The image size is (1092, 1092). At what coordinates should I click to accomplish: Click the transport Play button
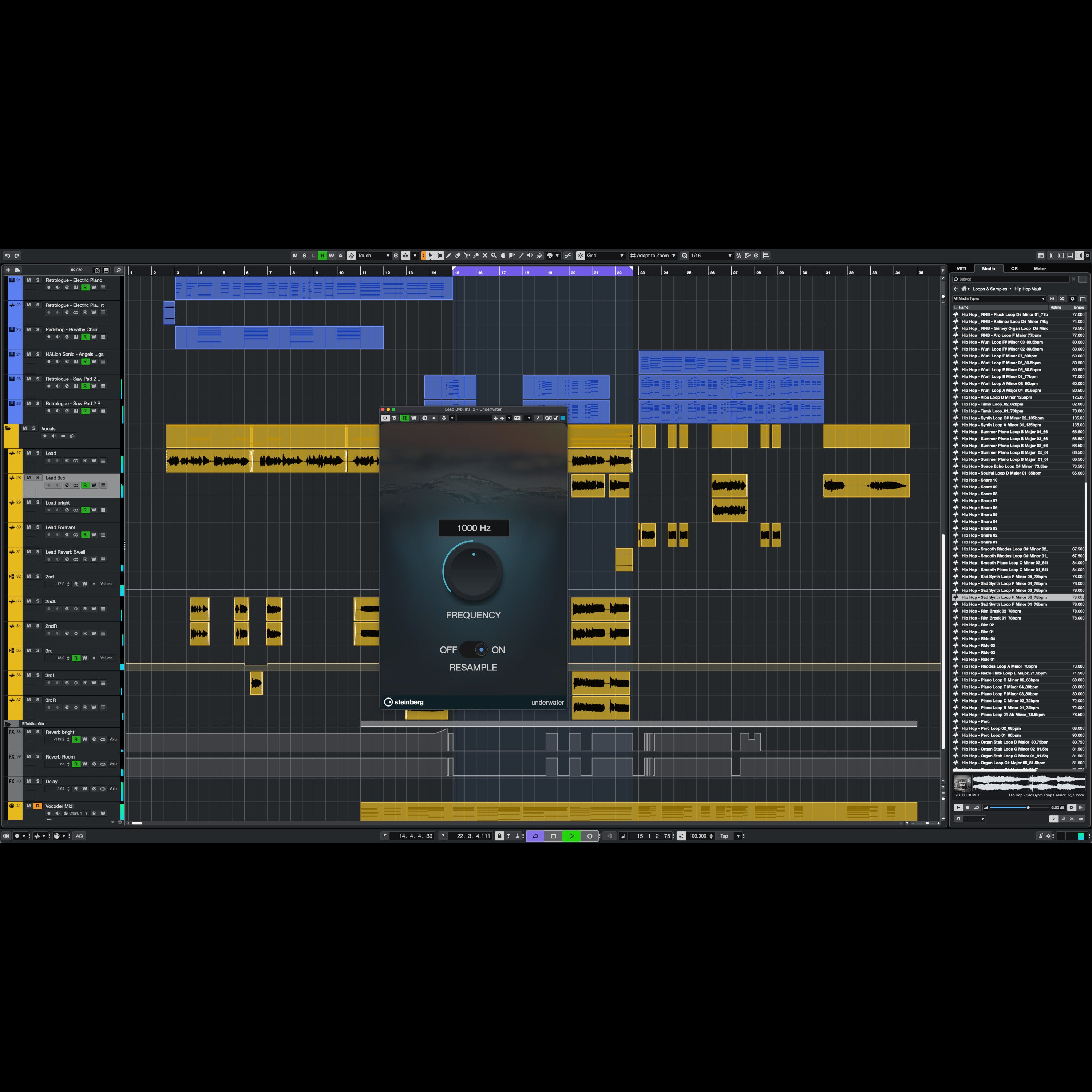point(571,836)
